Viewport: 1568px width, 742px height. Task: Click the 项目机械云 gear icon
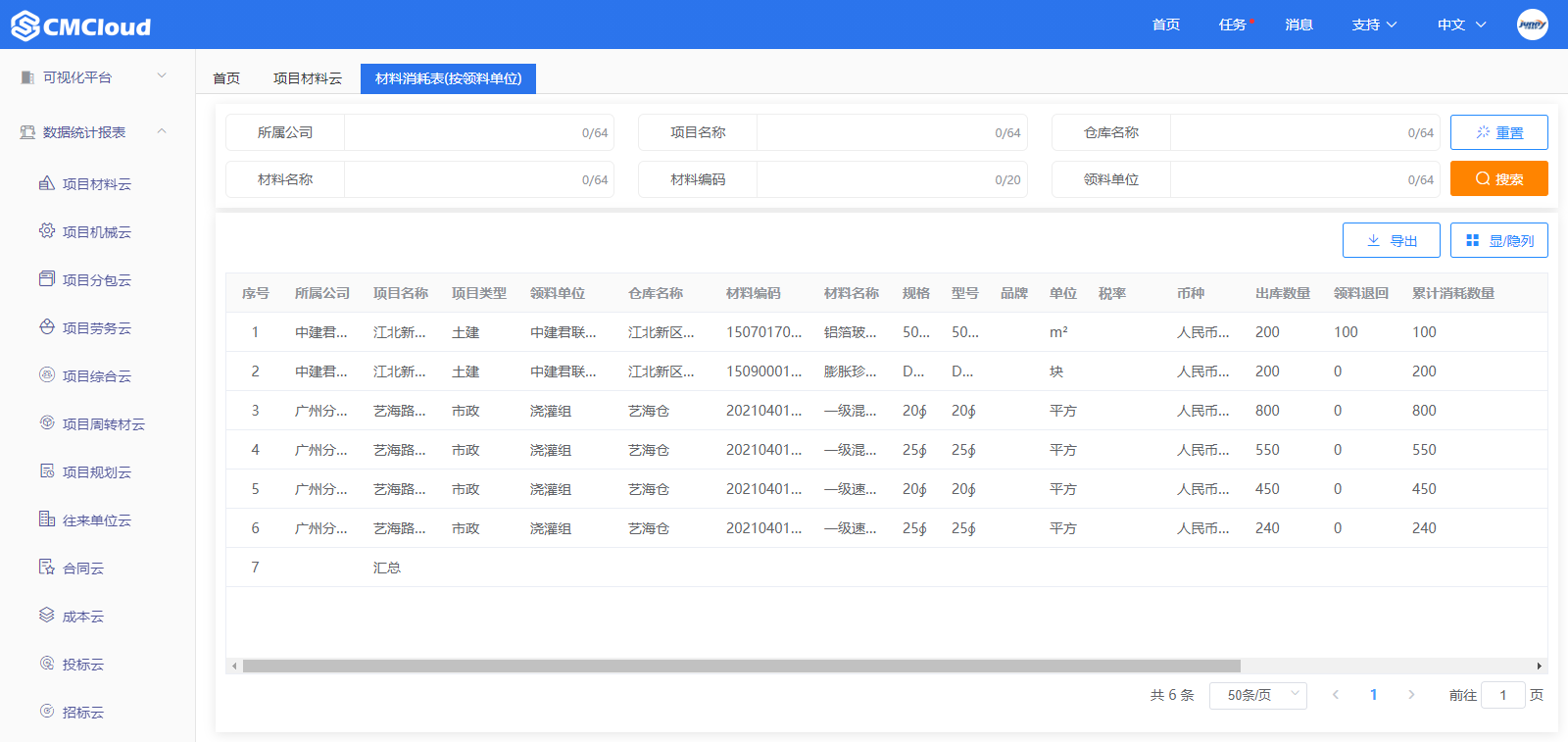point(47,231)
